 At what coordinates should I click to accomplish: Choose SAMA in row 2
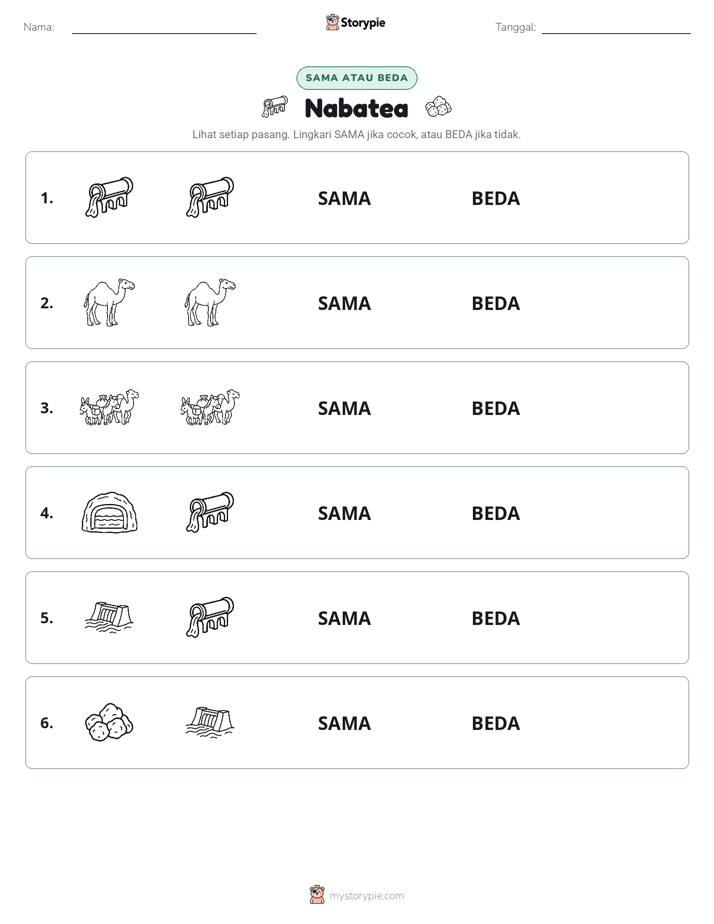click(x=345, y=303)
